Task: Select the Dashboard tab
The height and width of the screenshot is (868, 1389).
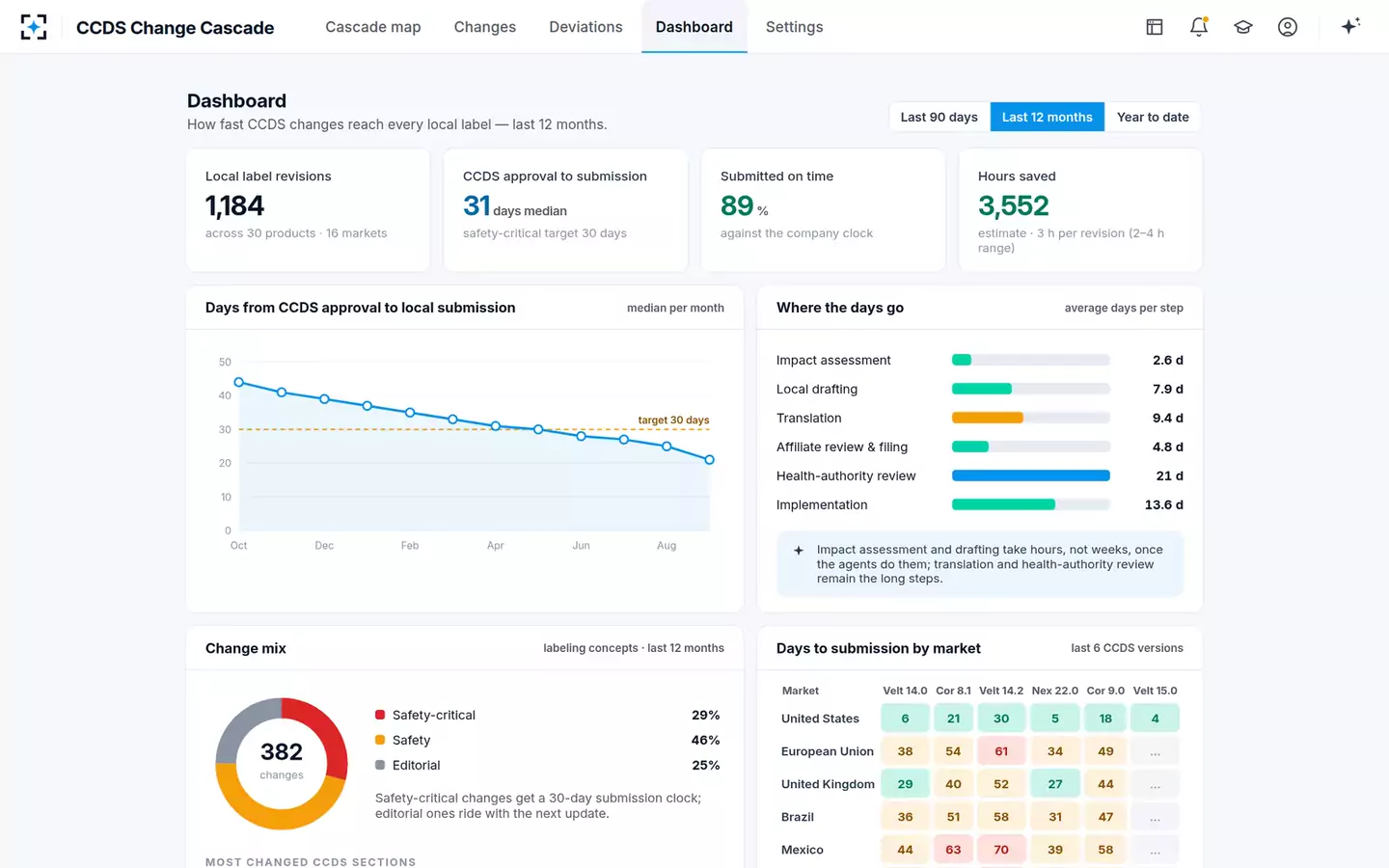Action: click(x=694, y=27)
